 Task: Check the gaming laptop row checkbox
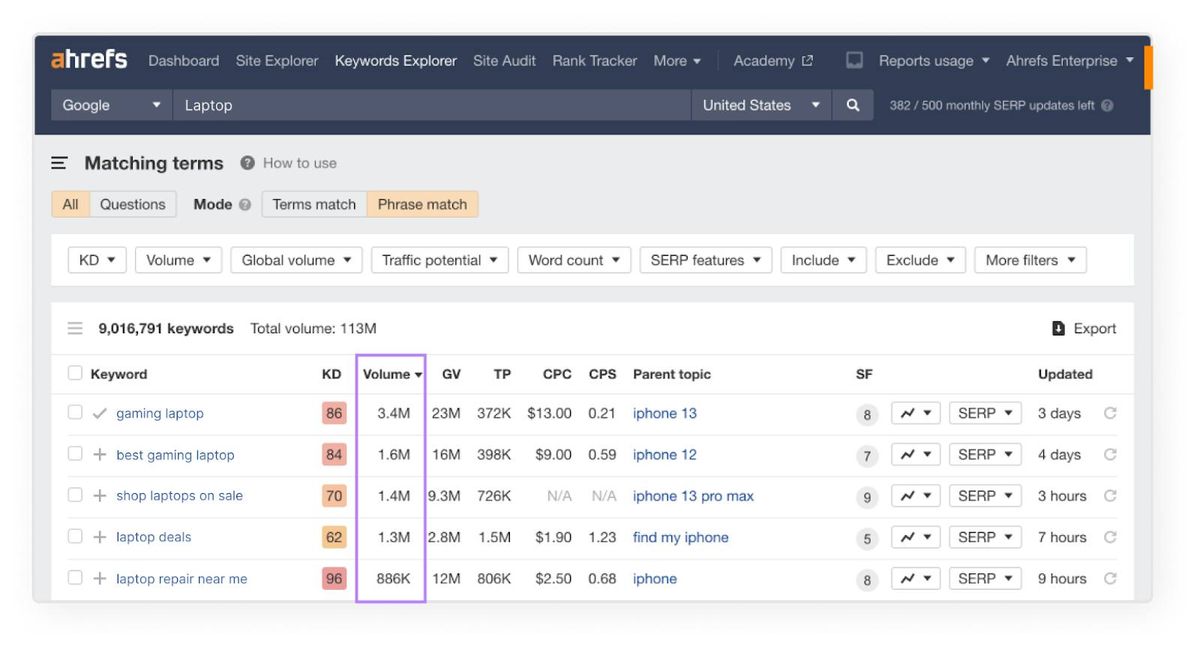click(75, 412)
